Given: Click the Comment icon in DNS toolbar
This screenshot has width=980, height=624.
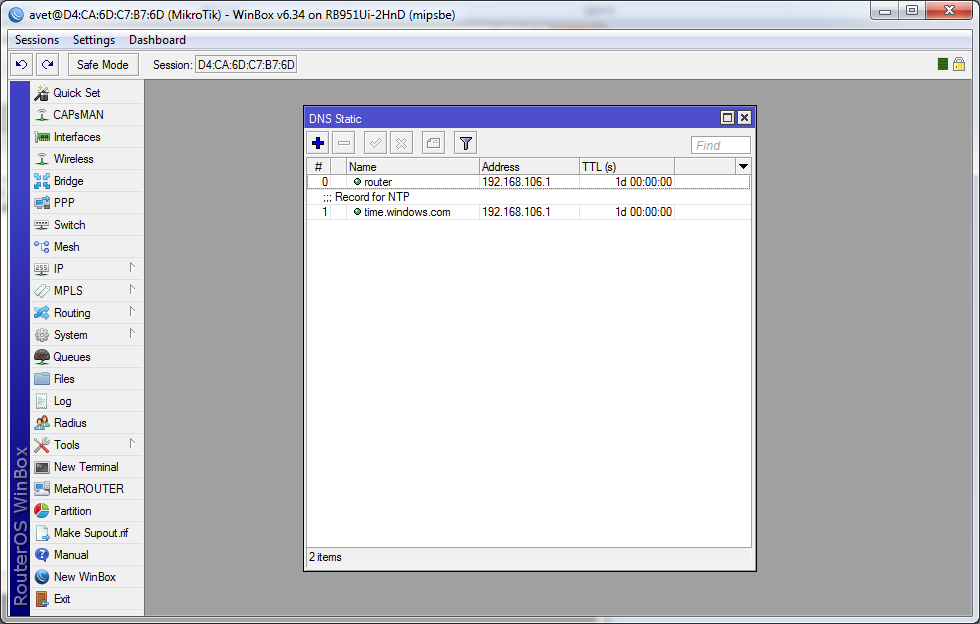Looking at the screenshot, I should coord(433,144).
